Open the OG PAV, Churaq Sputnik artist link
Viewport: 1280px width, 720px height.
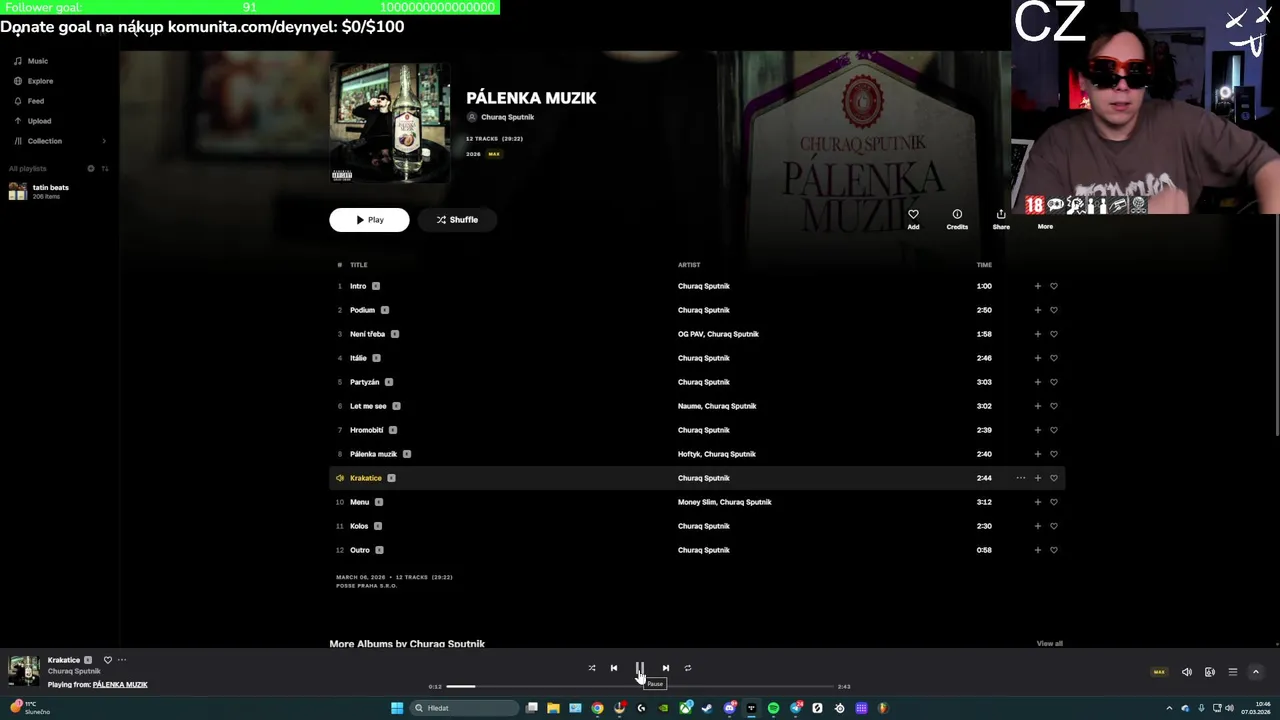pos(718,334)
